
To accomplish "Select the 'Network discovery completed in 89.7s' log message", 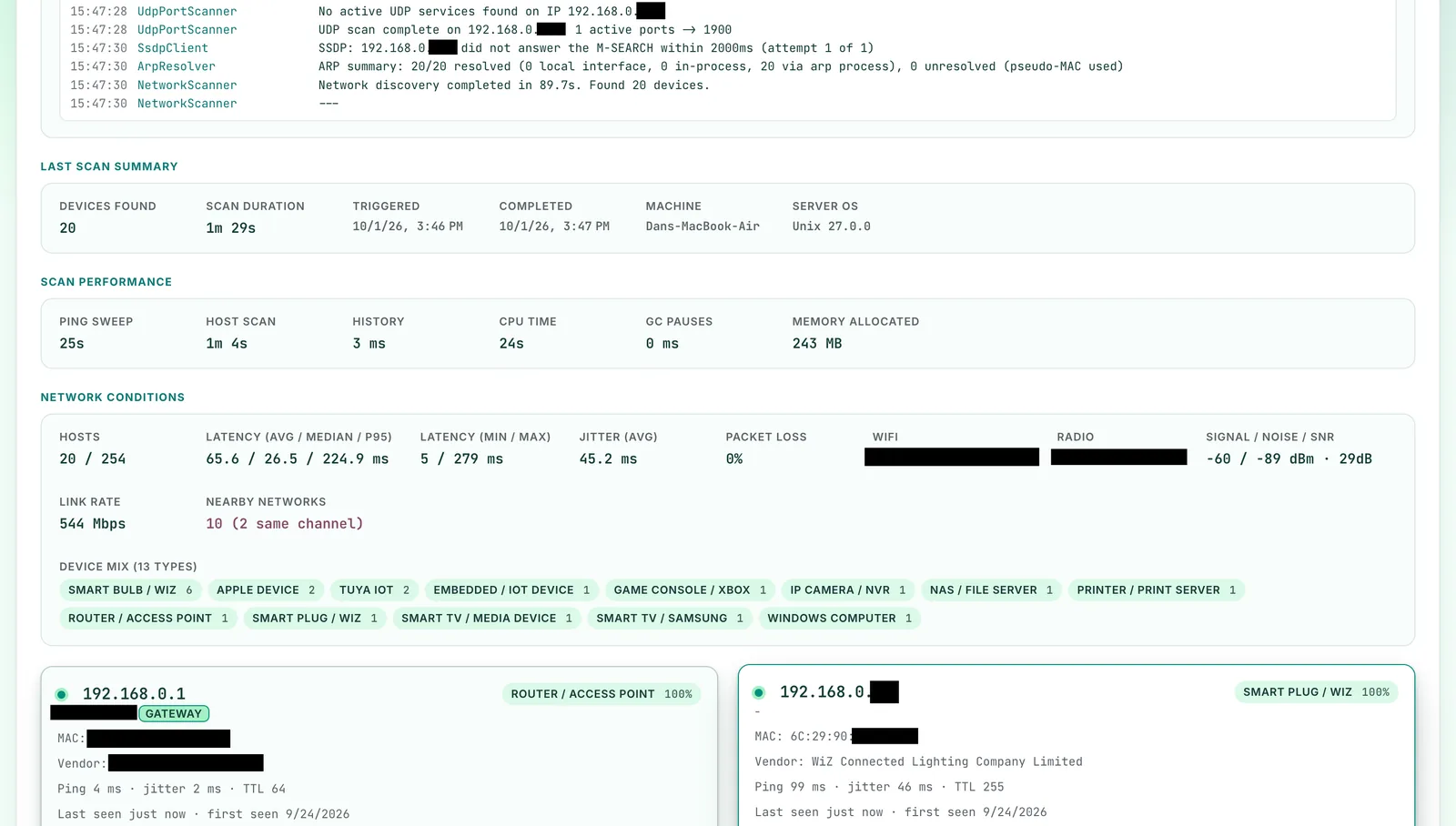I will 514,86.
